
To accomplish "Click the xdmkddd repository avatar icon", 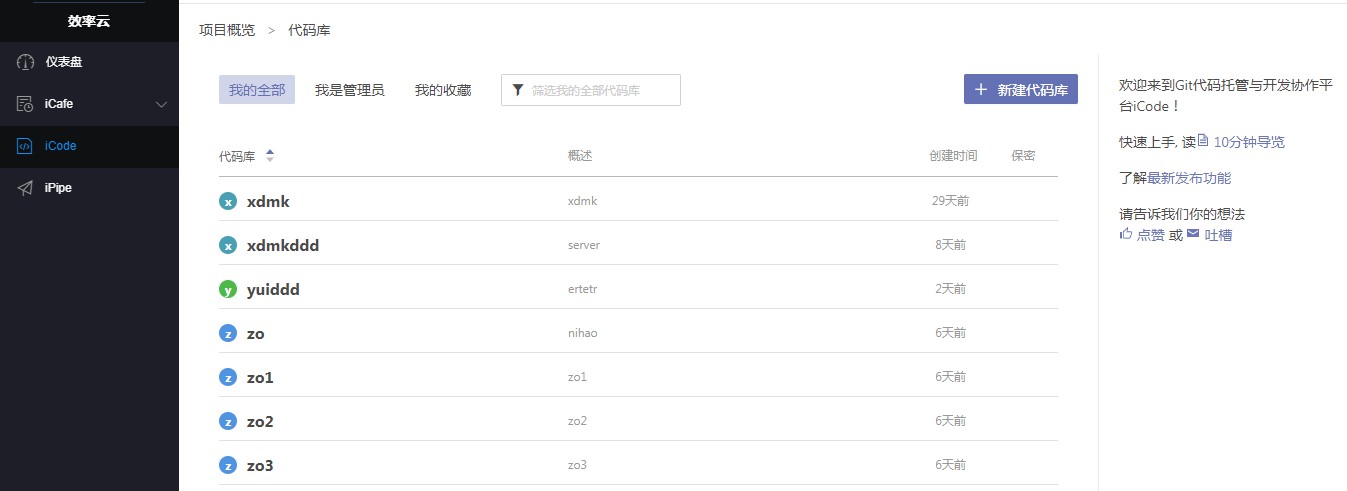I will 228,245.
